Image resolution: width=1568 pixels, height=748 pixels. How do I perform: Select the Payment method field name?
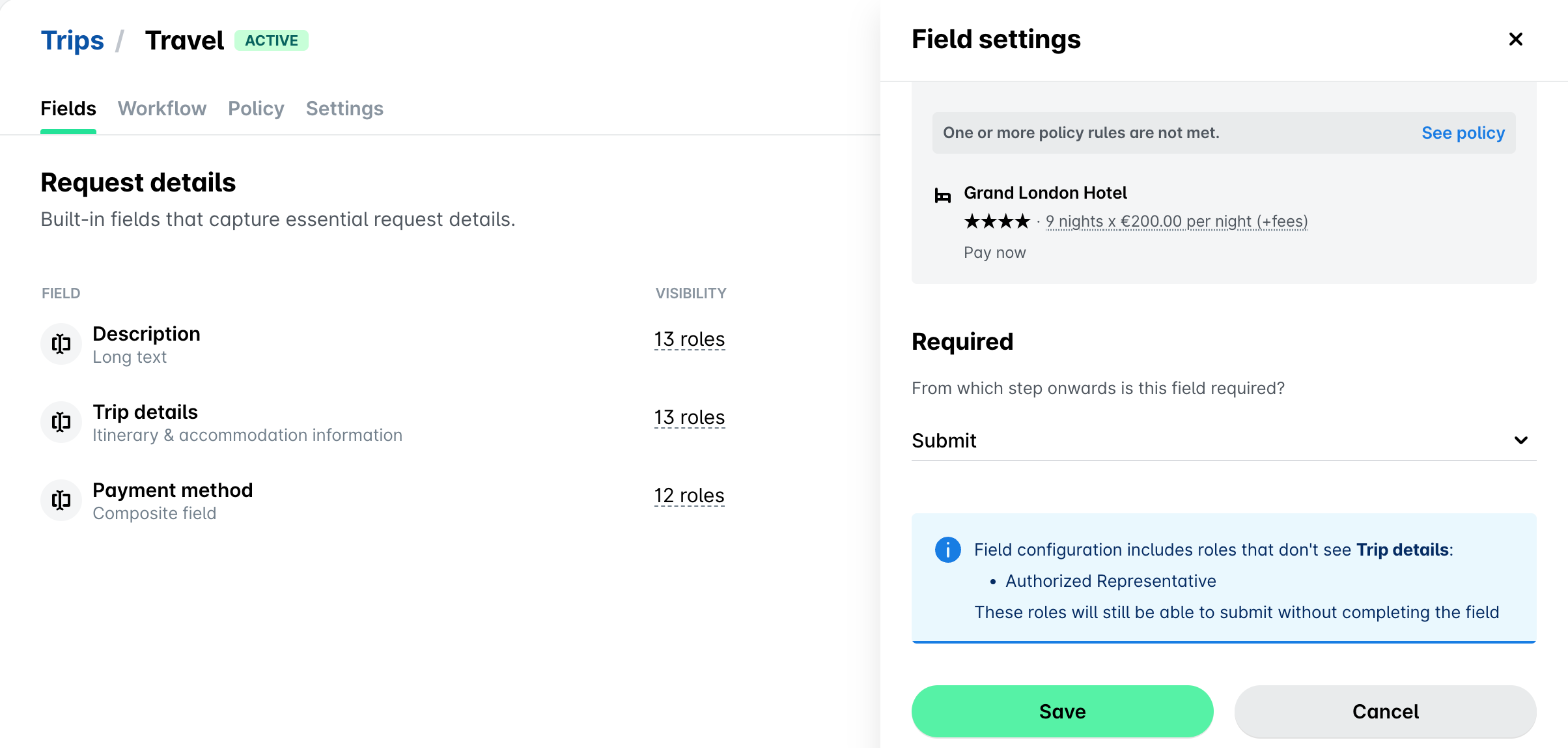click(x=173, y=490)
